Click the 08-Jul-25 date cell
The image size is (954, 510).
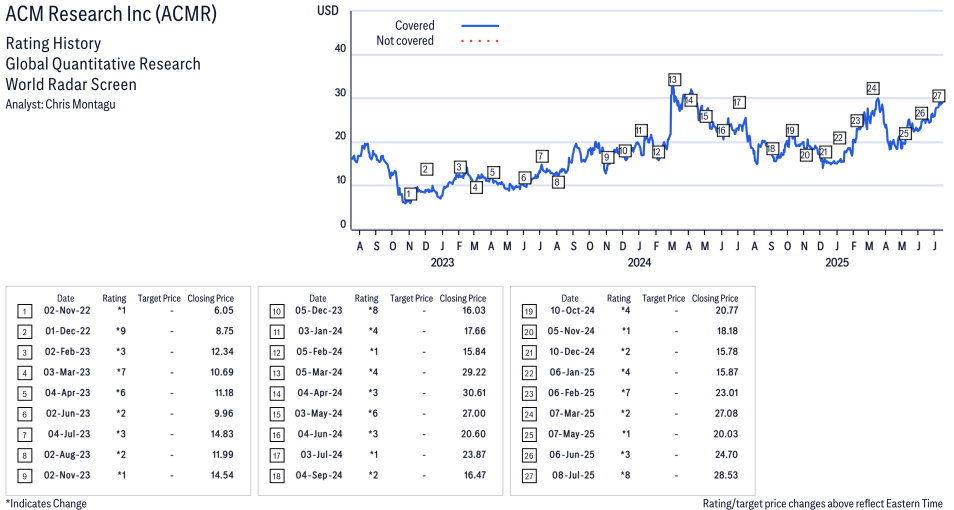[573, 476]
